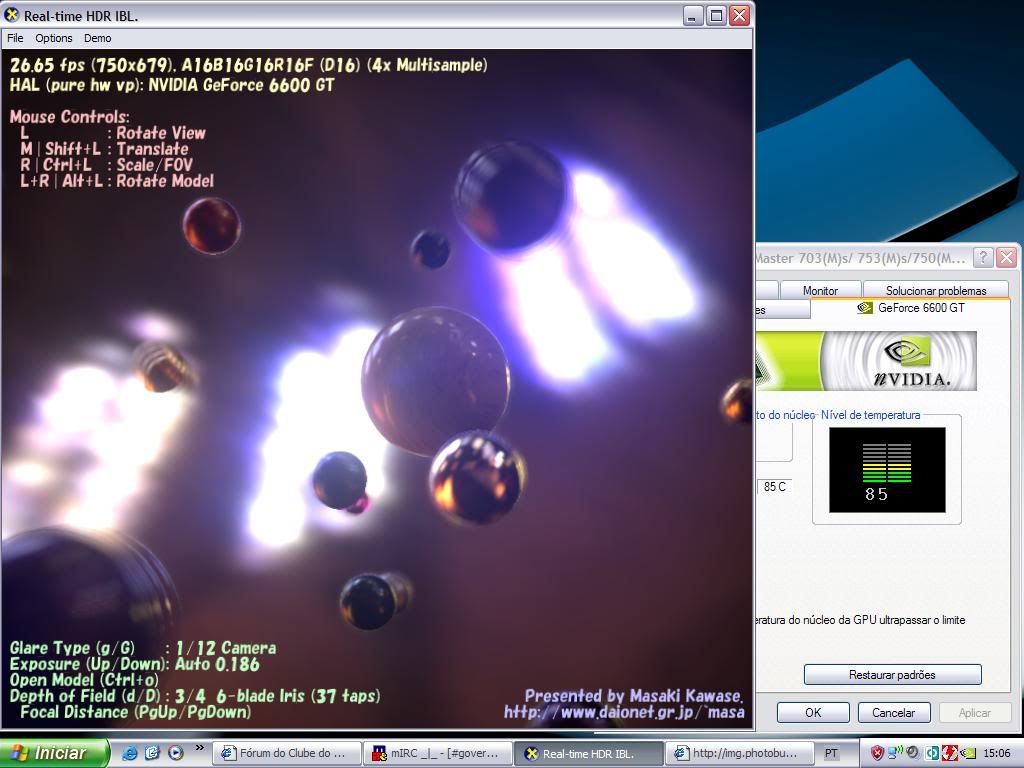Viewport: 1024px width, 768px height.
Task: Open the Iniciar start menu
Action: [54, 753]
